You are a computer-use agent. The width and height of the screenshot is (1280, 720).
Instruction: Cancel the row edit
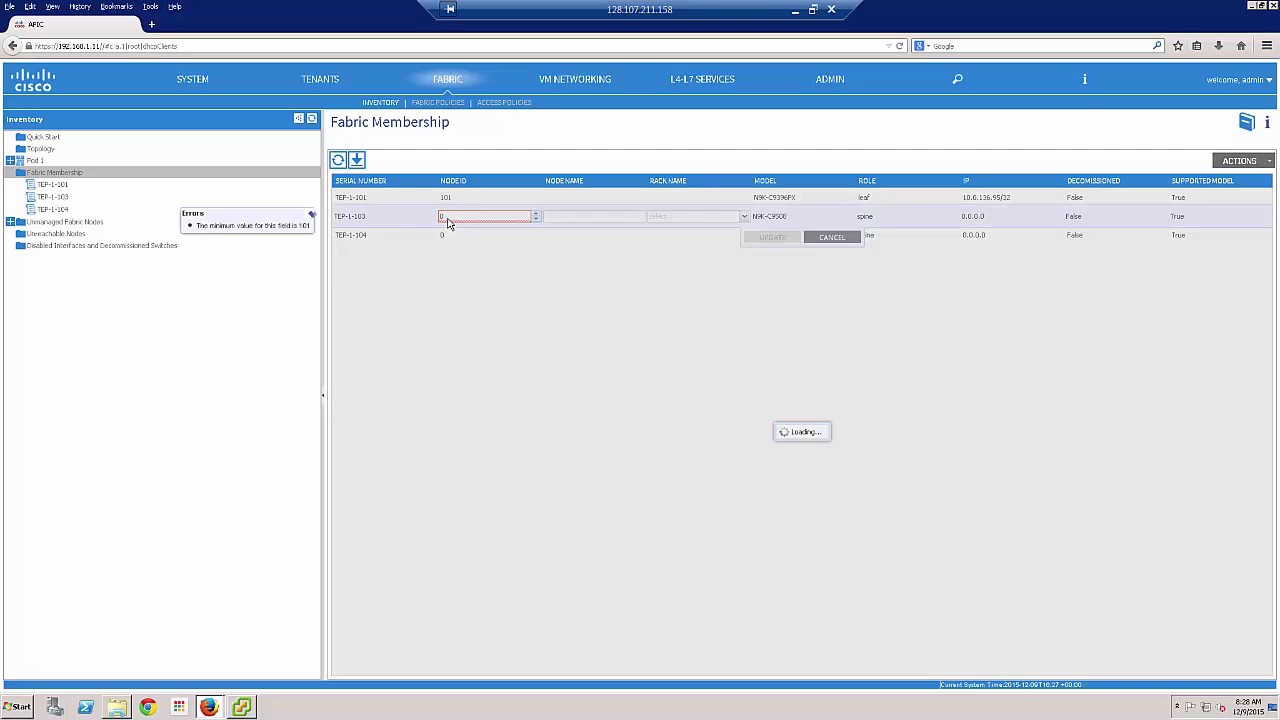[x=832, y=237]
